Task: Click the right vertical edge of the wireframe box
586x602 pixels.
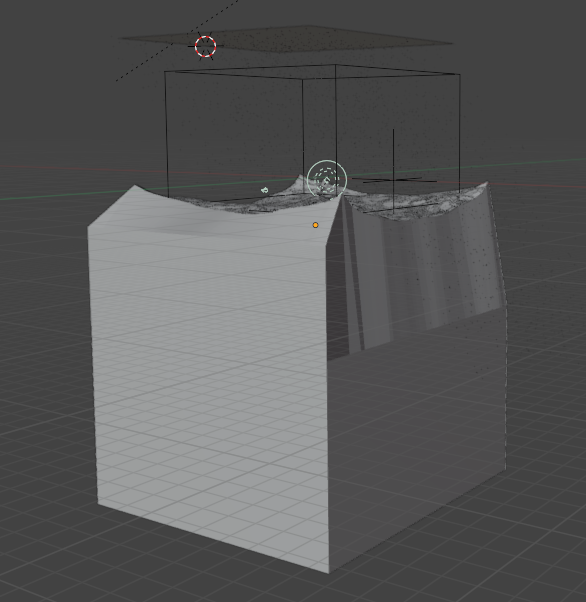Action: tap(460, 134)
